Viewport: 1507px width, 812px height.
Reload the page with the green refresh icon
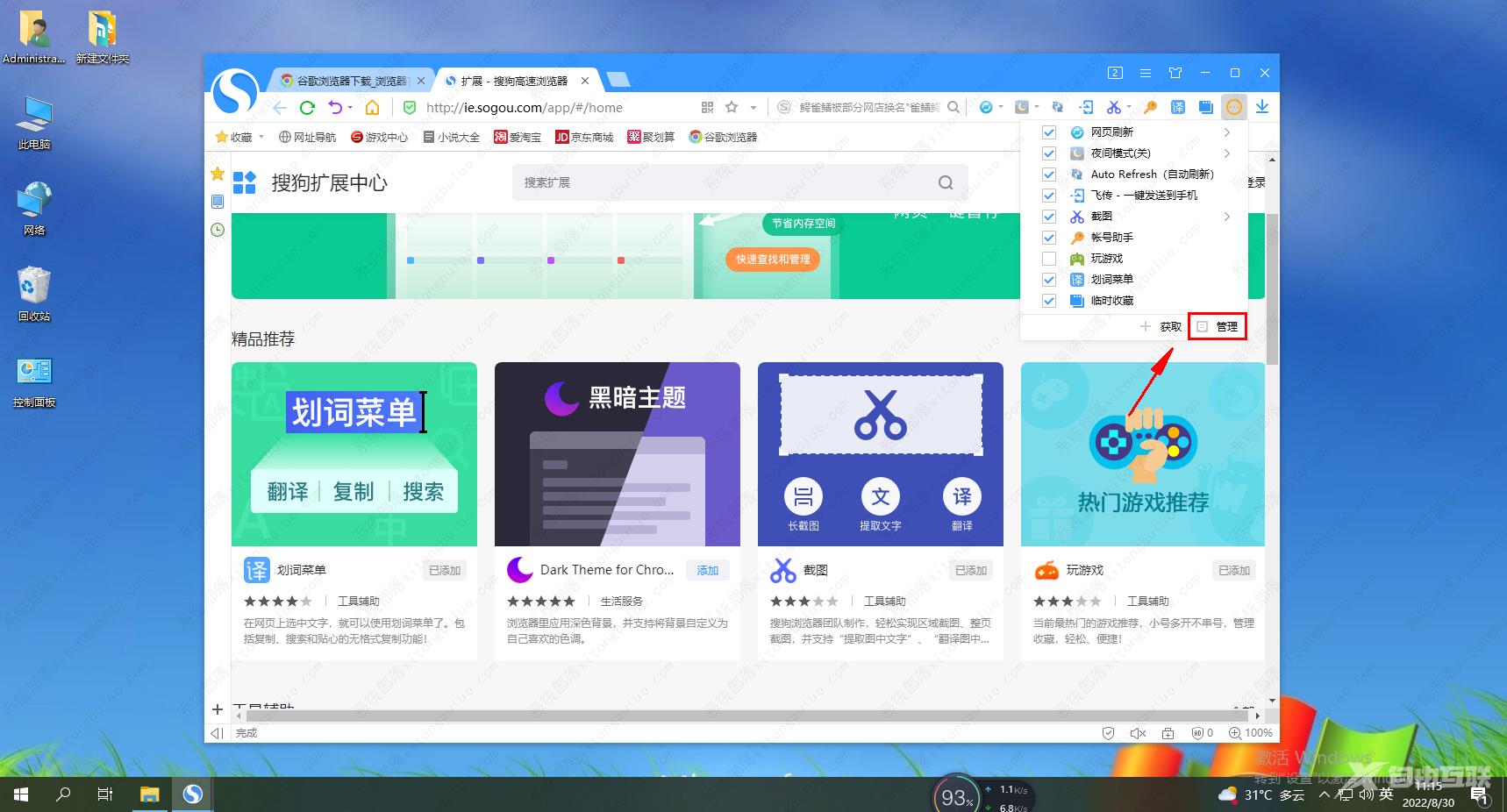tap(307, 108)
